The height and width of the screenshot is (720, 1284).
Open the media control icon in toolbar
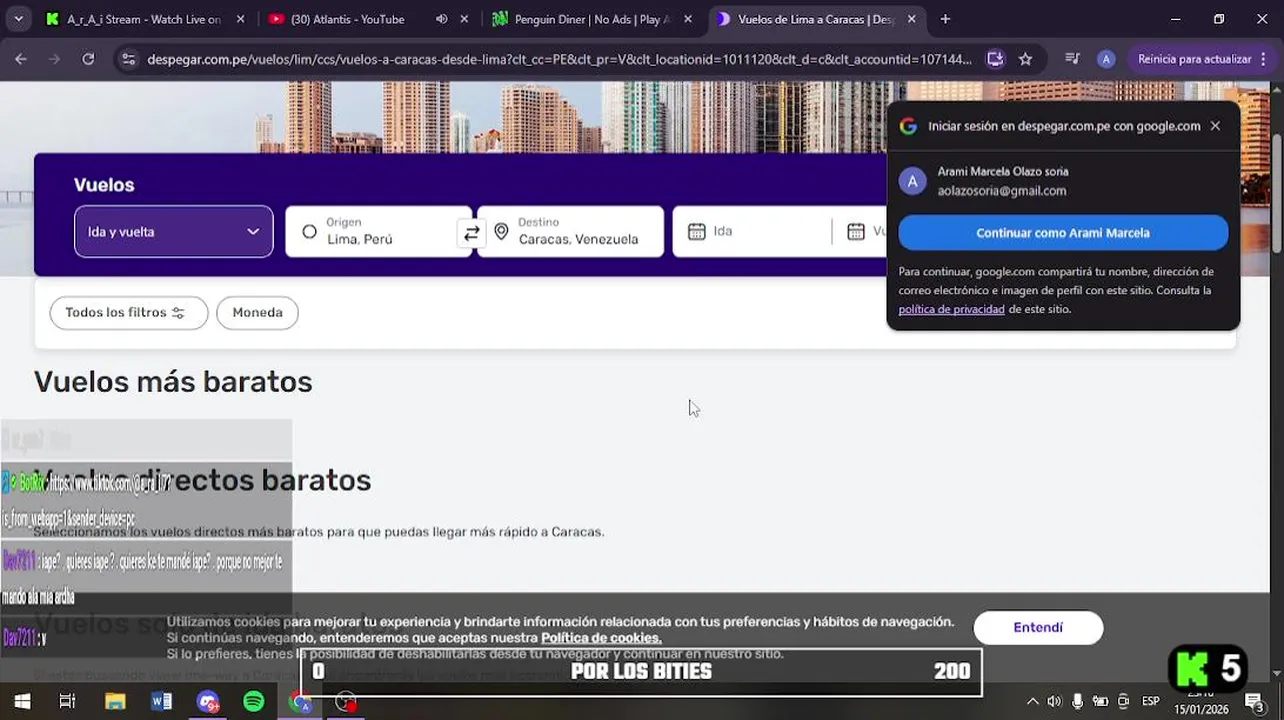[1072, 59]
